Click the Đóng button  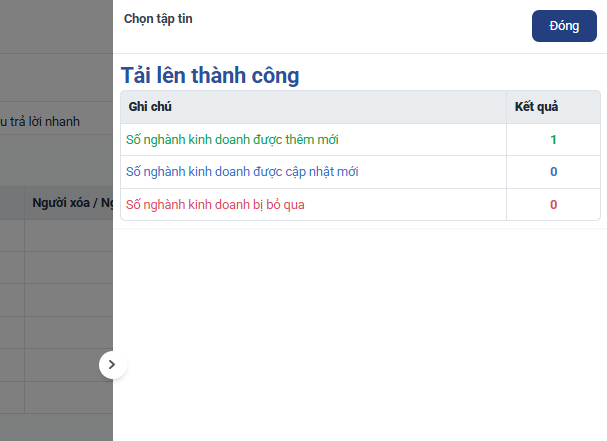pyautogui.click(x=564, y=26)
